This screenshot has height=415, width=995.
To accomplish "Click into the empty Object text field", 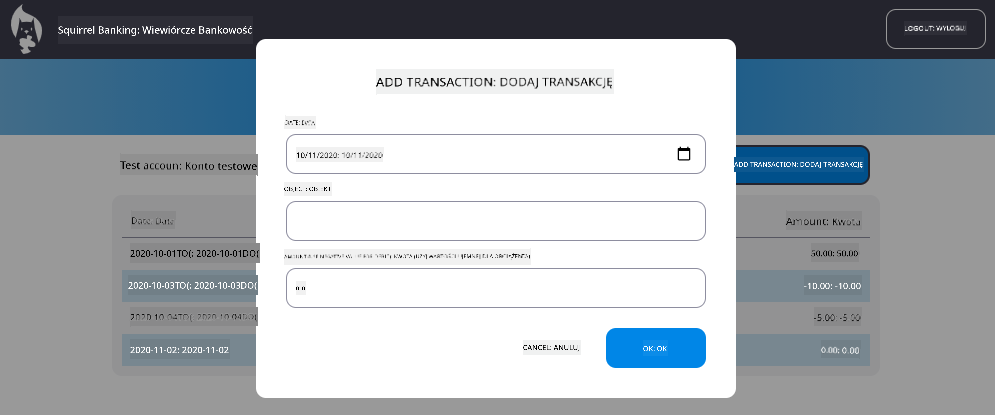I will point(495,221).
